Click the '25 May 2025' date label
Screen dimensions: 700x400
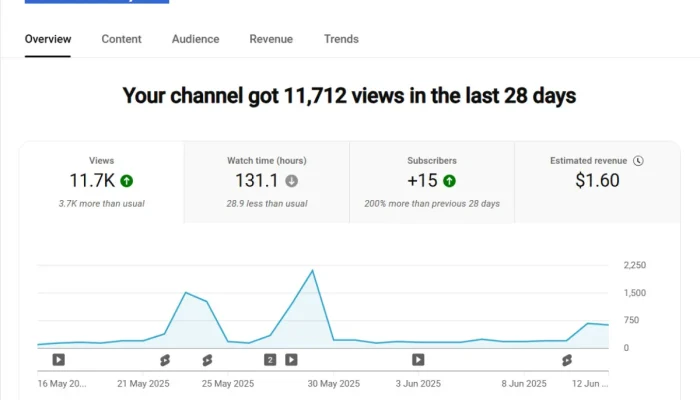(228, 383)
